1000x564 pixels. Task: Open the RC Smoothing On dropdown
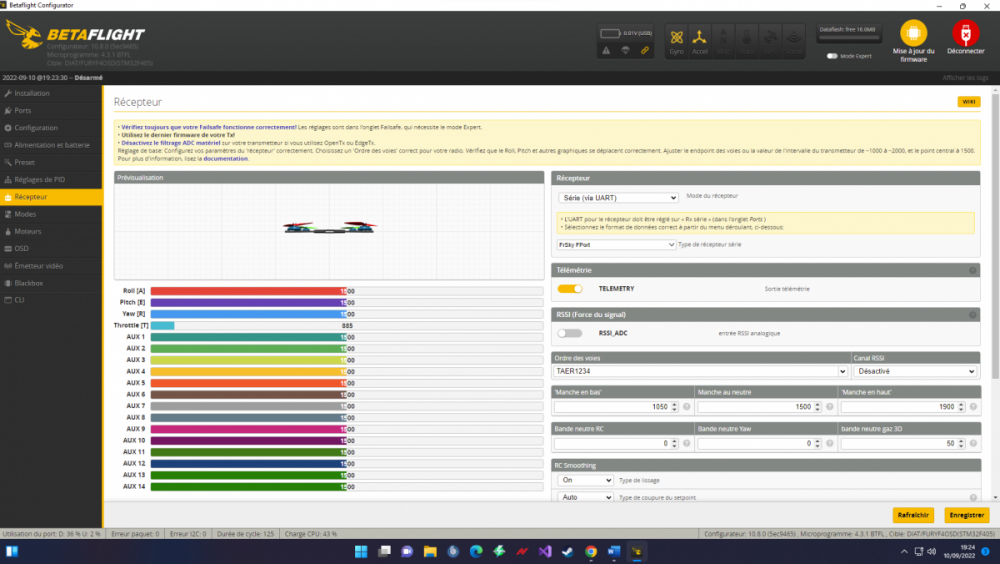click(585, 480)
